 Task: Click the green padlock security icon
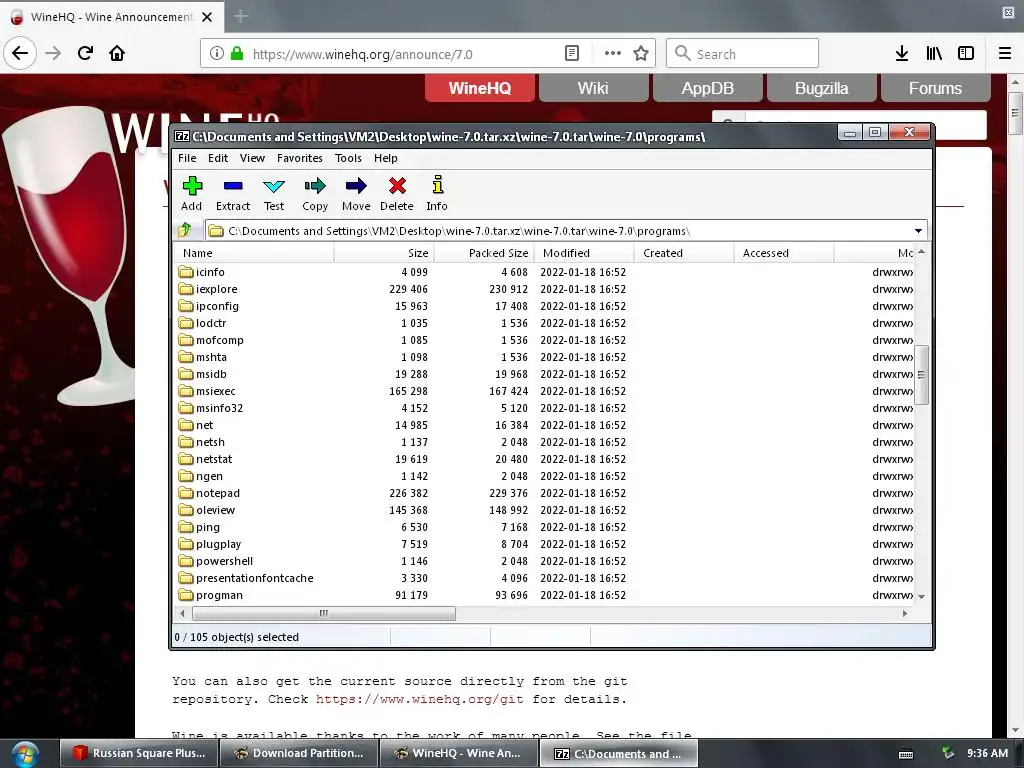tap(237, 54)
